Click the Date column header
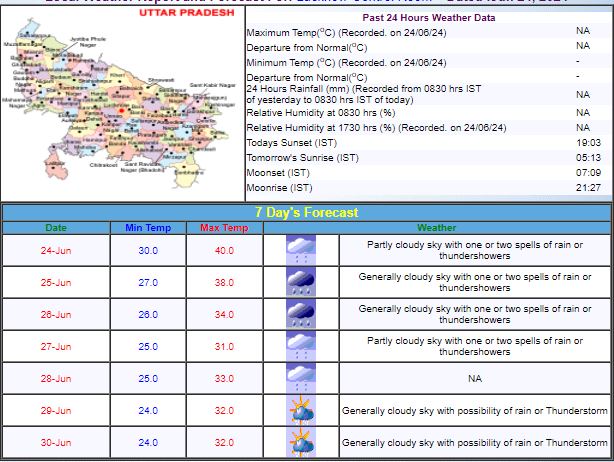Viewport: 614px width, 462px height. (x=57, y=228)
